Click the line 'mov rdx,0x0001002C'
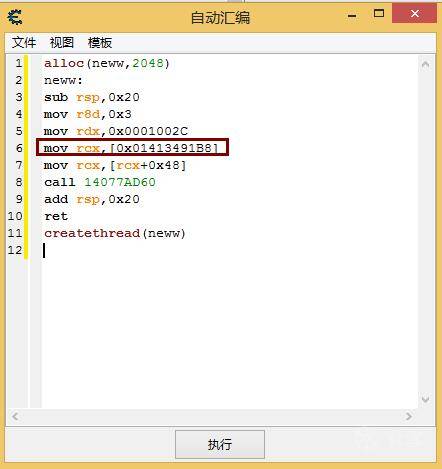442x469 pixels. (x=116, y=131)
